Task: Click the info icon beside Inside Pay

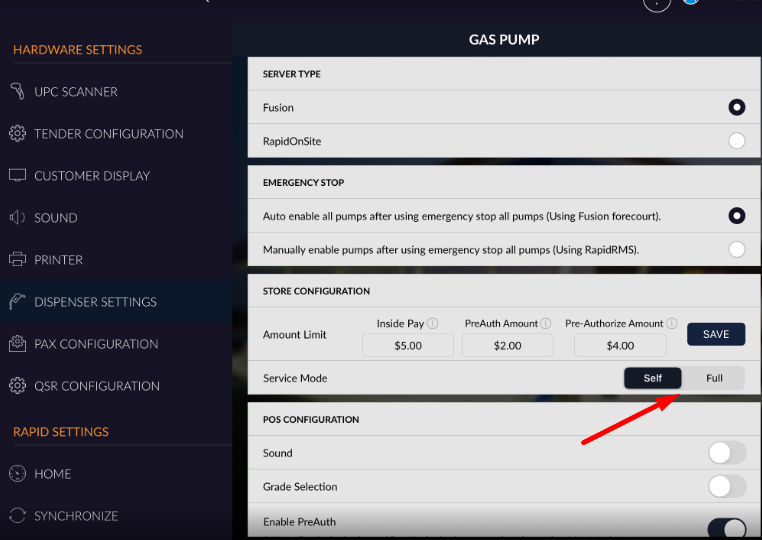Action: [x=433, y=324]
